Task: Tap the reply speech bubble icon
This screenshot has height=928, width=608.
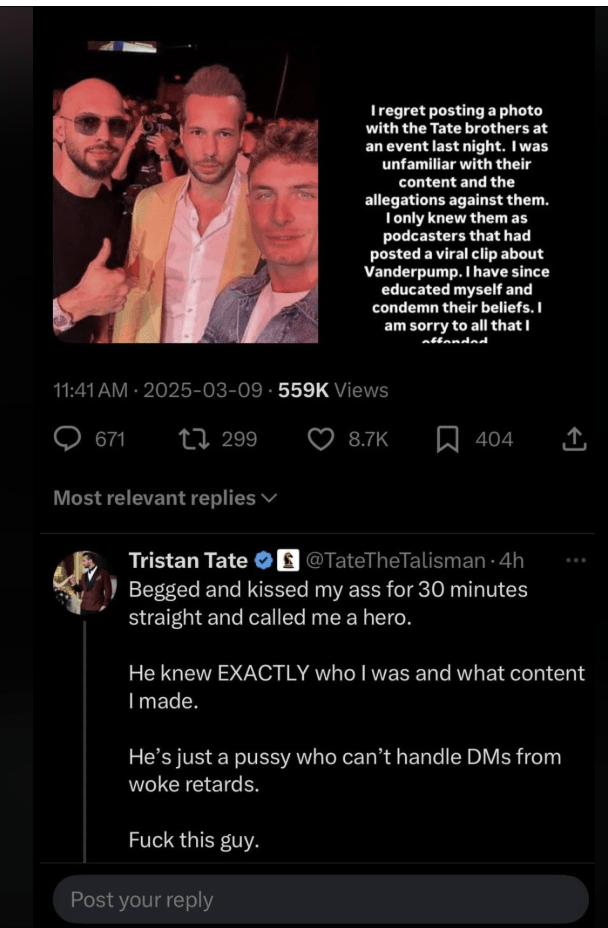Action: pos(68,439)
